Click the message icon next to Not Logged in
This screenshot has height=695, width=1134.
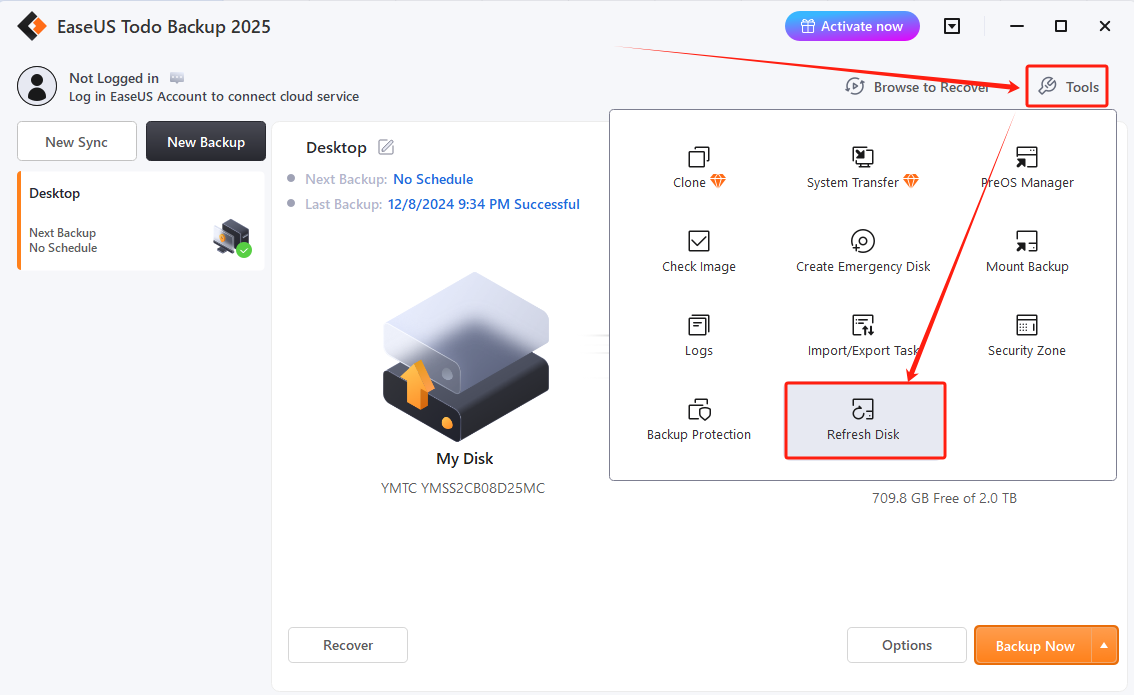pos(176,77)
